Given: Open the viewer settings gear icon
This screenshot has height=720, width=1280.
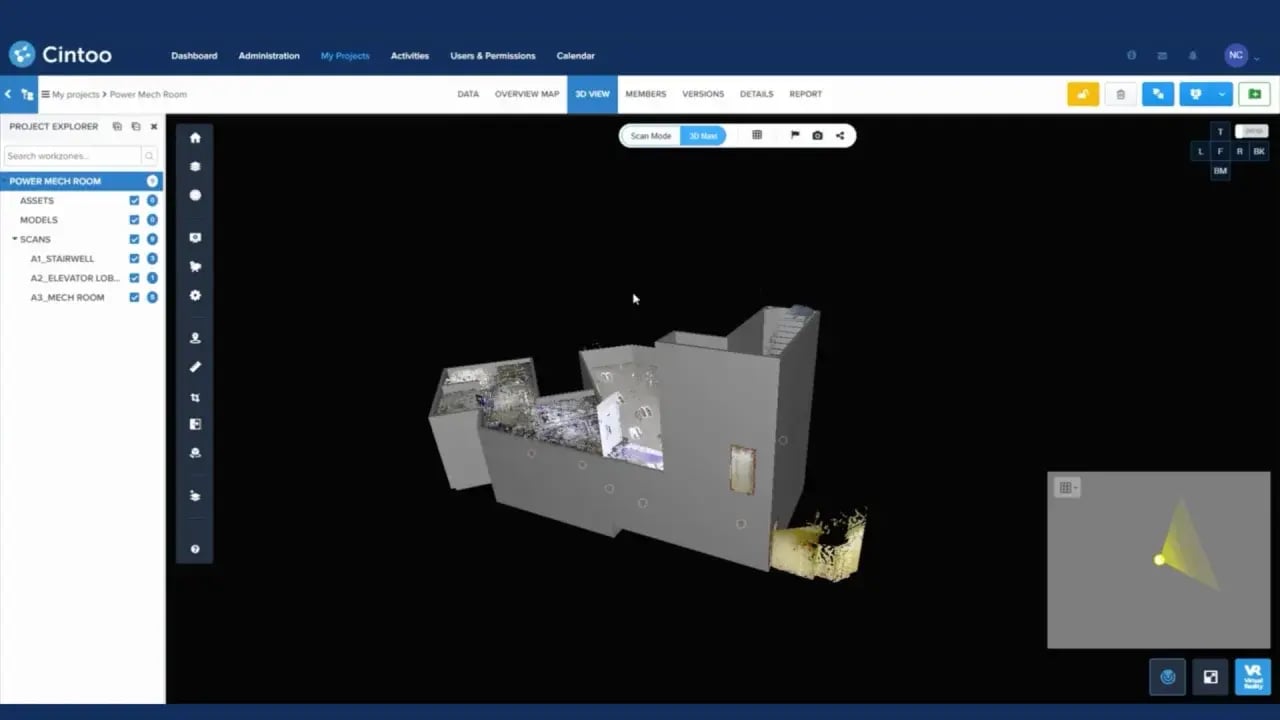Looking at the screenshot, I should pos(195,296).
